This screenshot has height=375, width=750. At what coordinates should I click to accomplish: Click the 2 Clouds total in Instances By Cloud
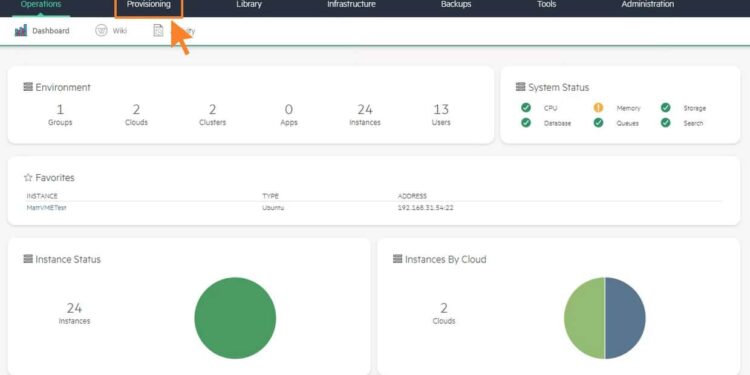(x=444, y=313)
